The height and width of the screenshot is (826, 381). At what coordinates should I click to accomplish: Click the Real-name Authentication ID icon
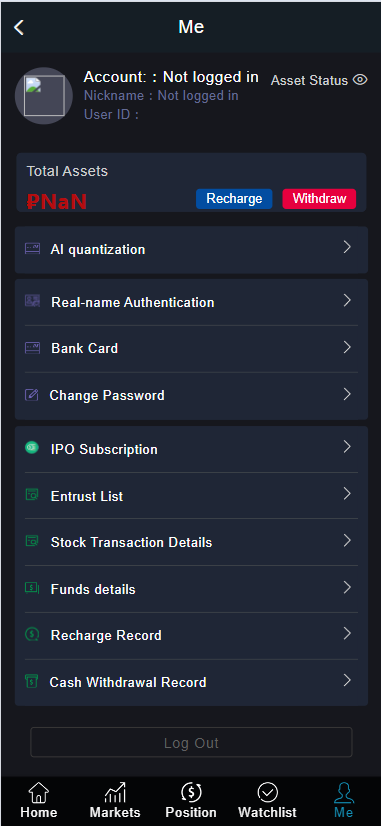(x=32, y=301)
